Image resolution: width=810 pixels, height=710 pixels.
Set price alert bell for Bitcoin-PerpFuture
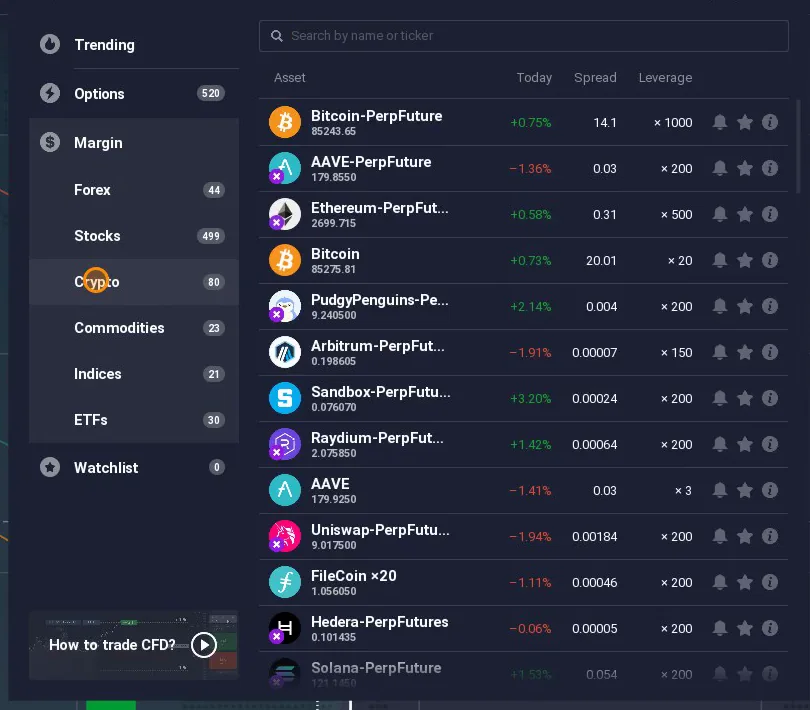[720, 122]
